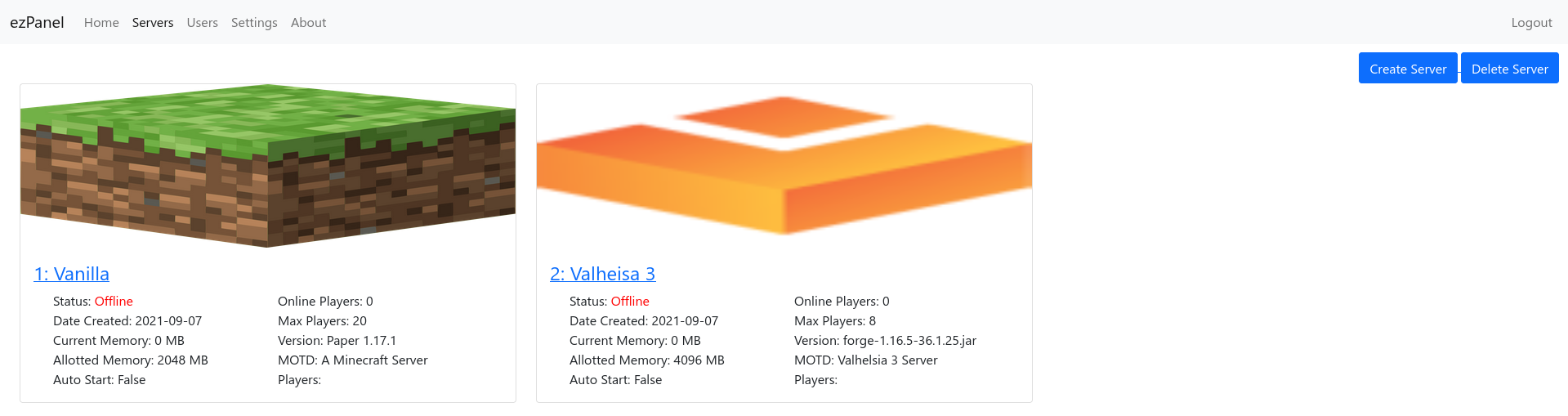Screen dimensions: 1568x416
Task: Click the Minecraft grass block image
Action: point(268,165)
